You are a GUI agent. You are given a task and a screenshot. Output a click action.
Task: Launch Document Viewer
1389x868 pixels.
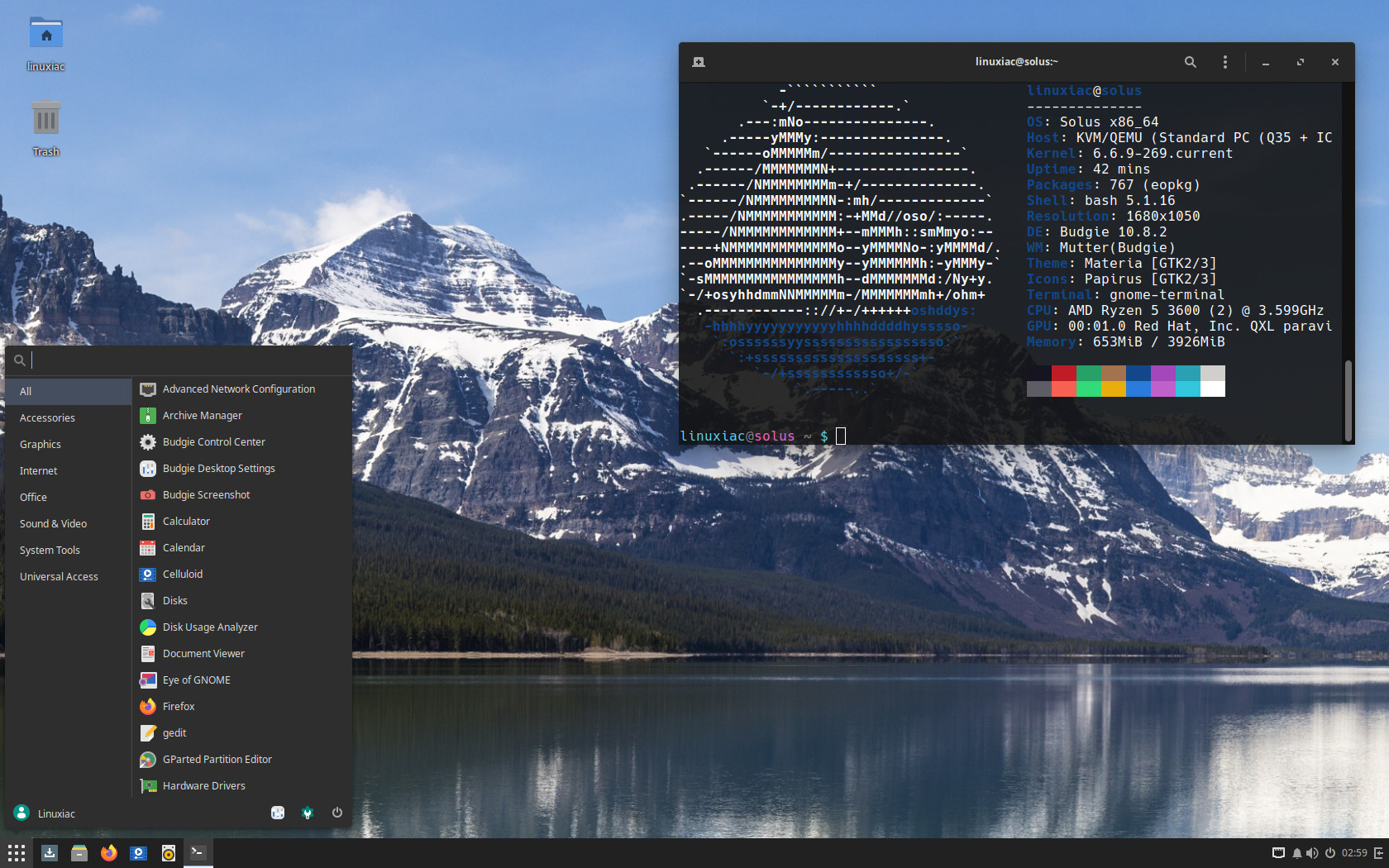[242, 653]
